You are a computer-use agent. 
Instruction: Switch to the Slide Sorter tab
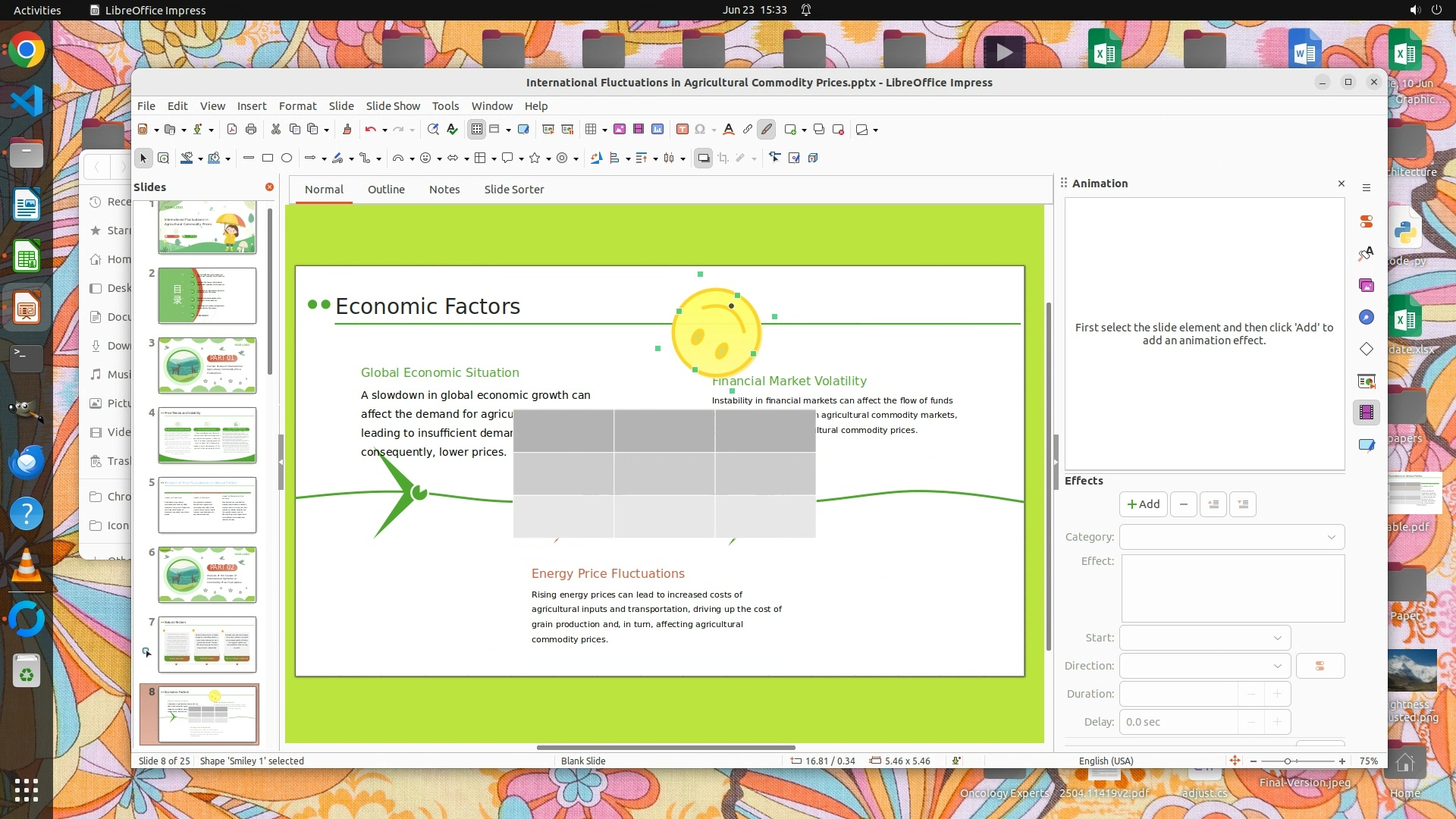pos(513,190)
